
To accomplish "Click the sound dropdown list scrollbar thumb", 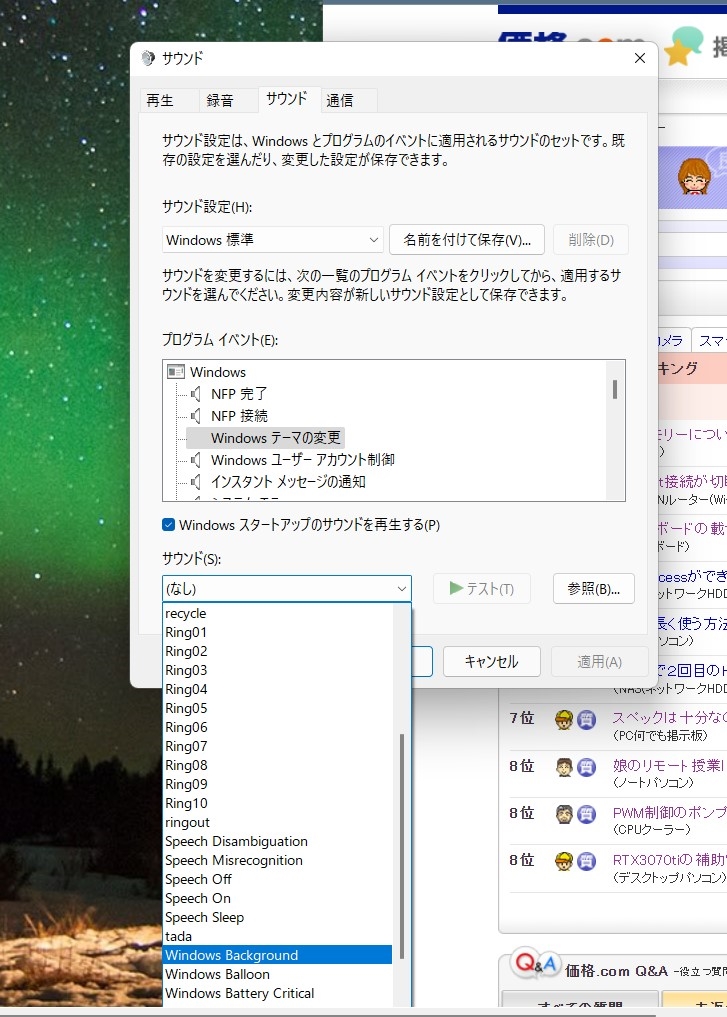I will [402, 846].
